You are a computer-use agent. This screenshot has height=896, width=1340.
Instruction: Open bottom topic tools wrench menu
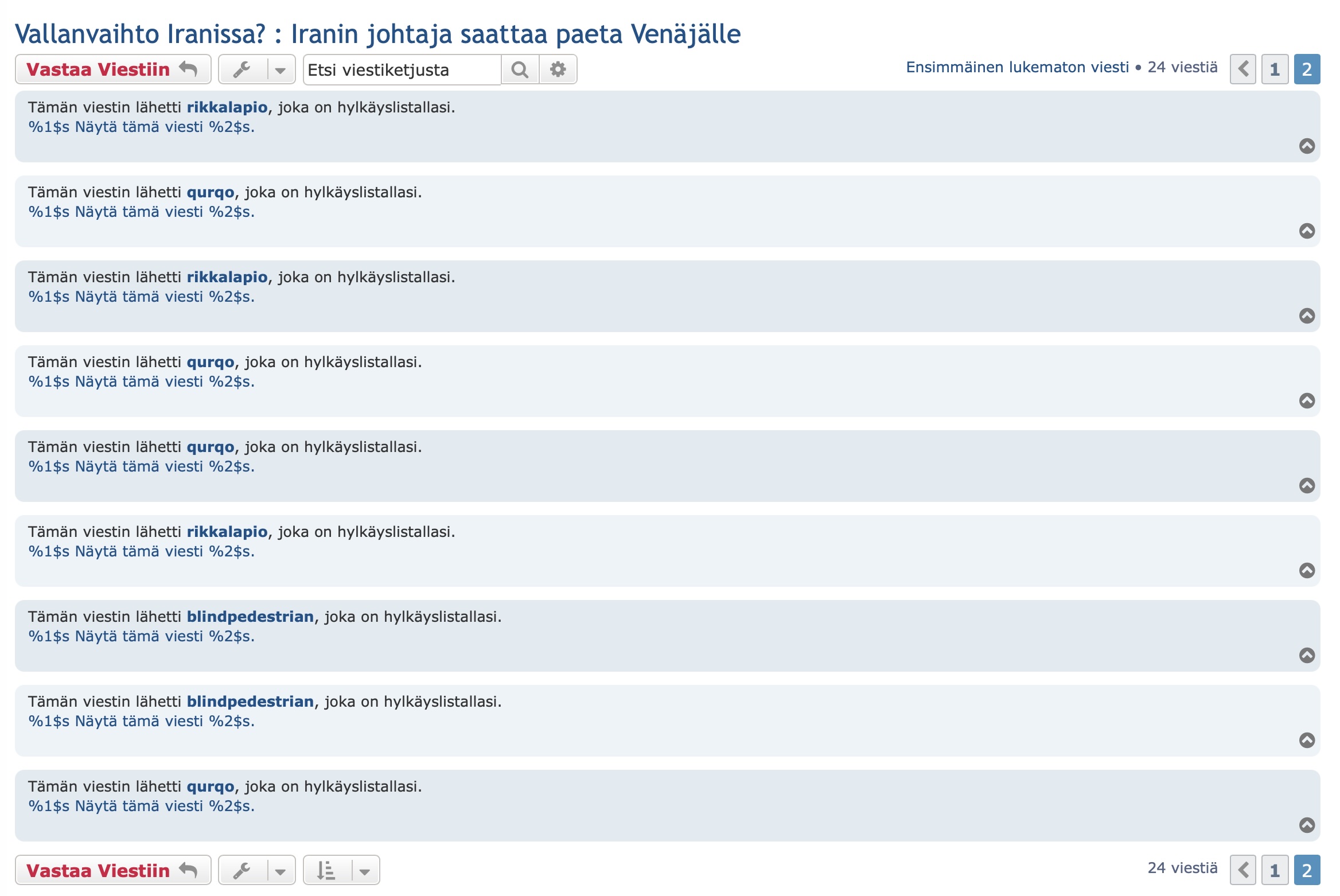(x=257, y=870)
